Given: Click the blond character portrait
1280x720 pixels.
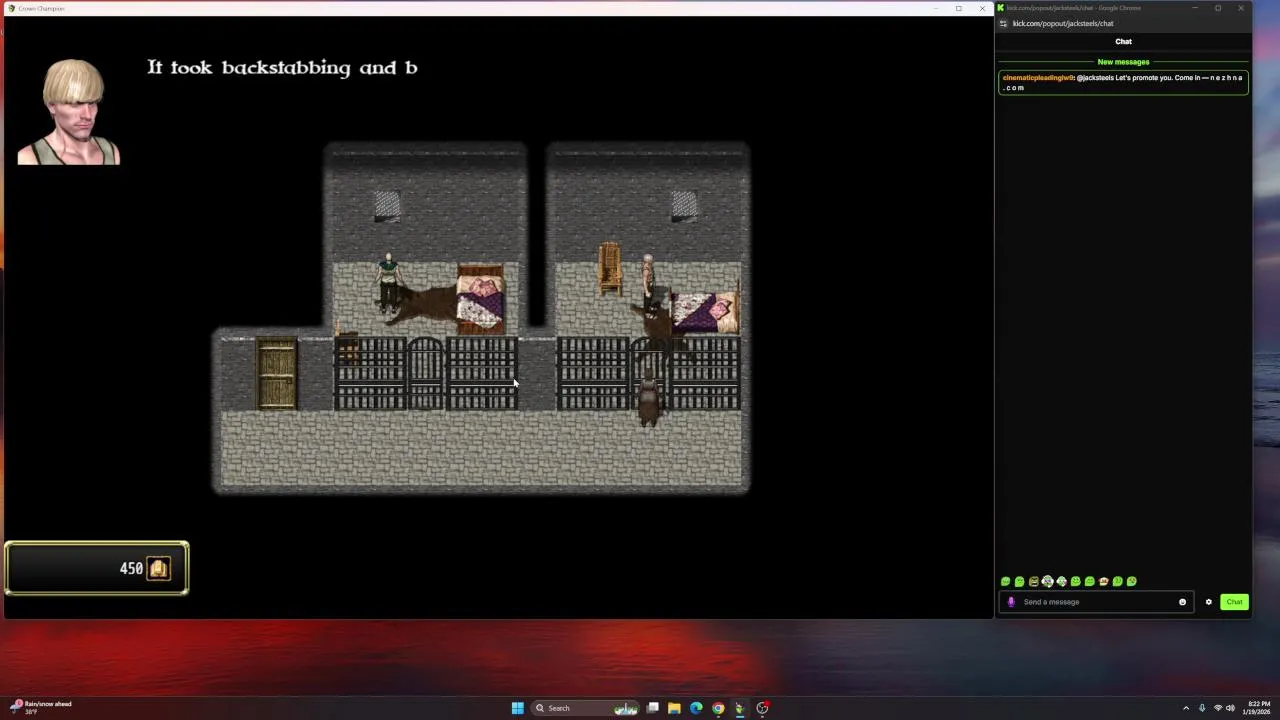Looking at the screenshot, I should tap(69, 112).
